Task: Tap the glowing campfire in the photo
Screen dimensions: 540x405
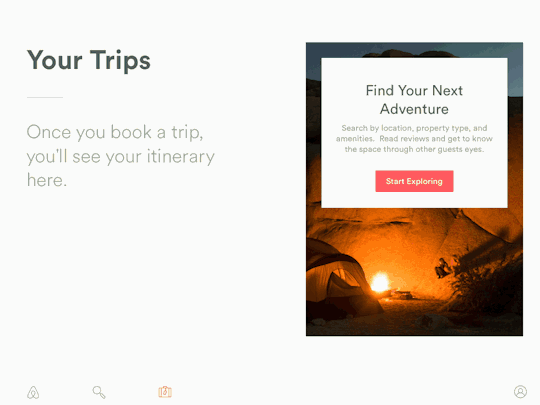Action: tap(380, 282)
